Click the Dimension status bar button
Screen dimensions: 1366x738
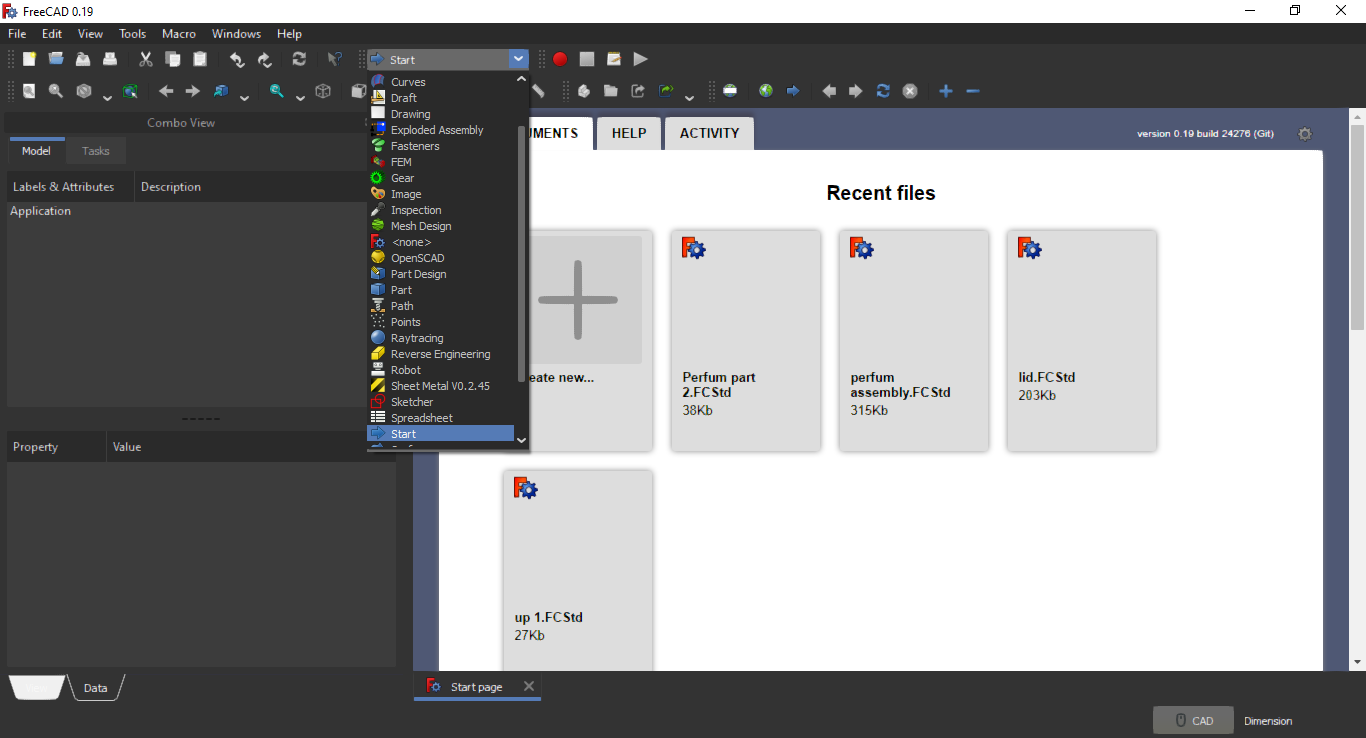pyautogui.click(x=1268, y=721)
